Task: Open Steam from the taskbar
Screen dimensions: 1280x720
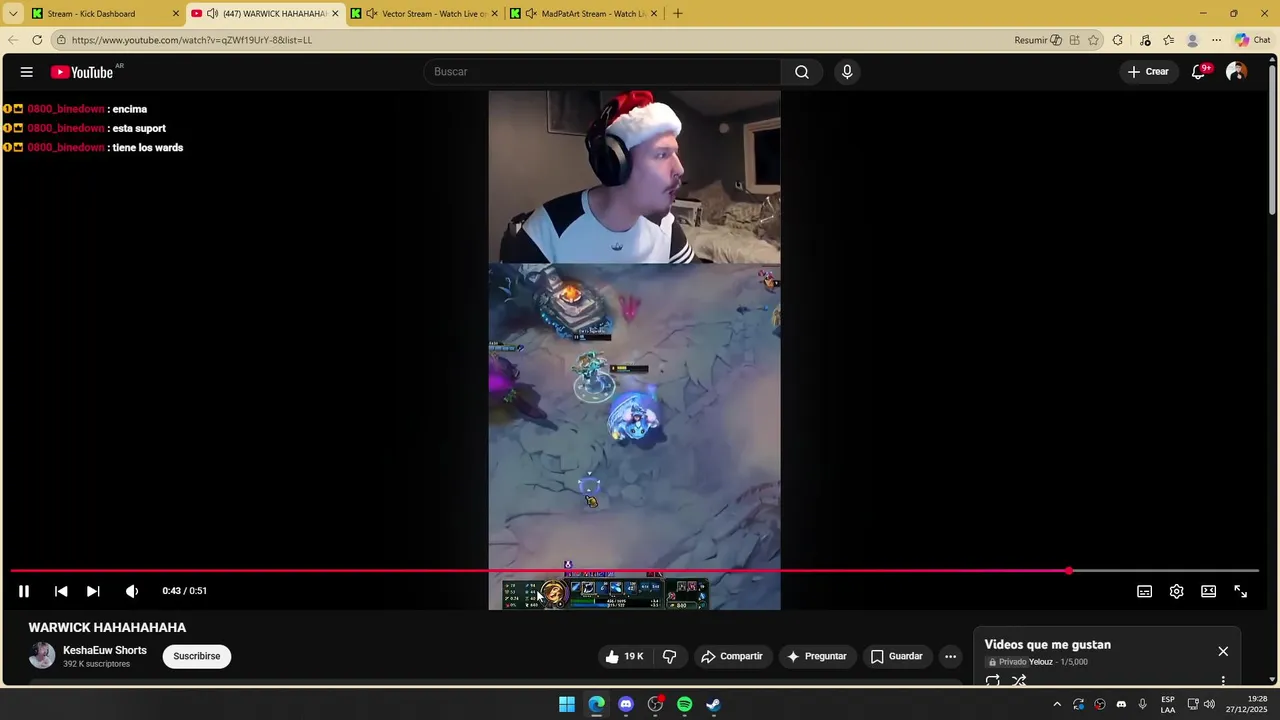Action: pyautogui.click(x=713, y=704)
